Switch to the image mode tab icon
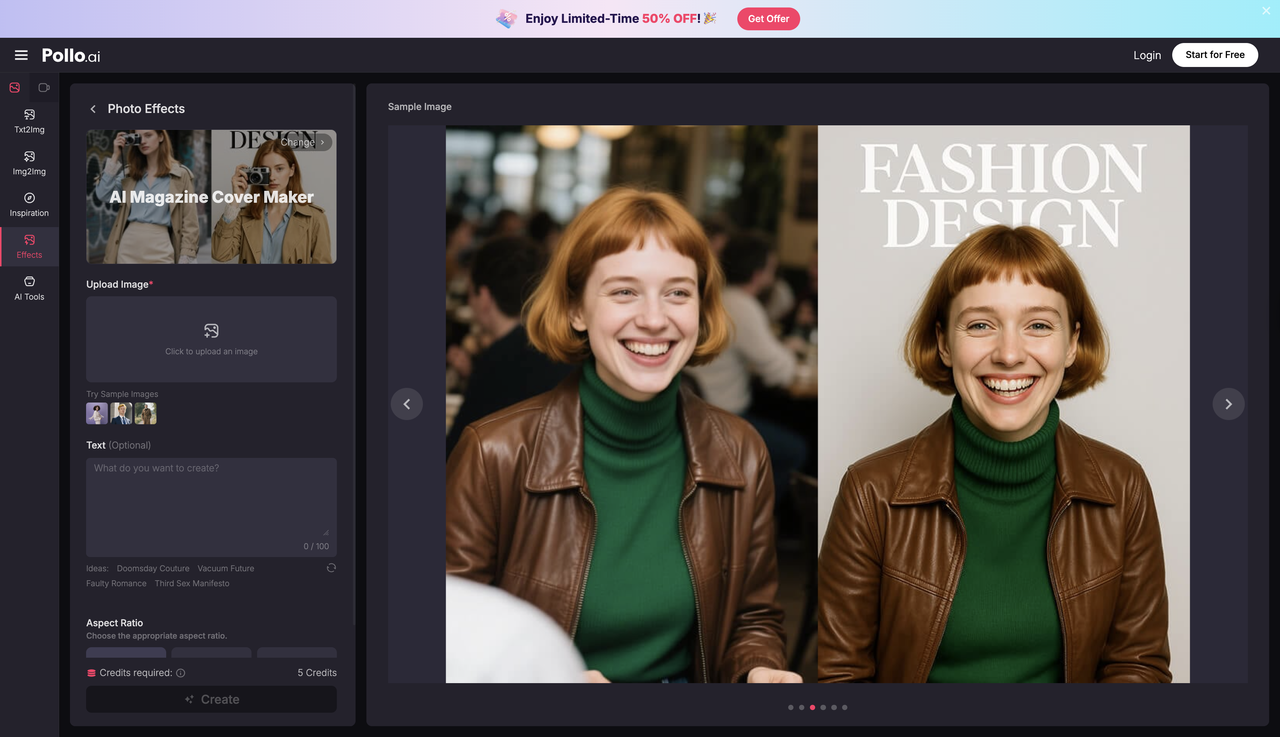 [x=14, y=88]
